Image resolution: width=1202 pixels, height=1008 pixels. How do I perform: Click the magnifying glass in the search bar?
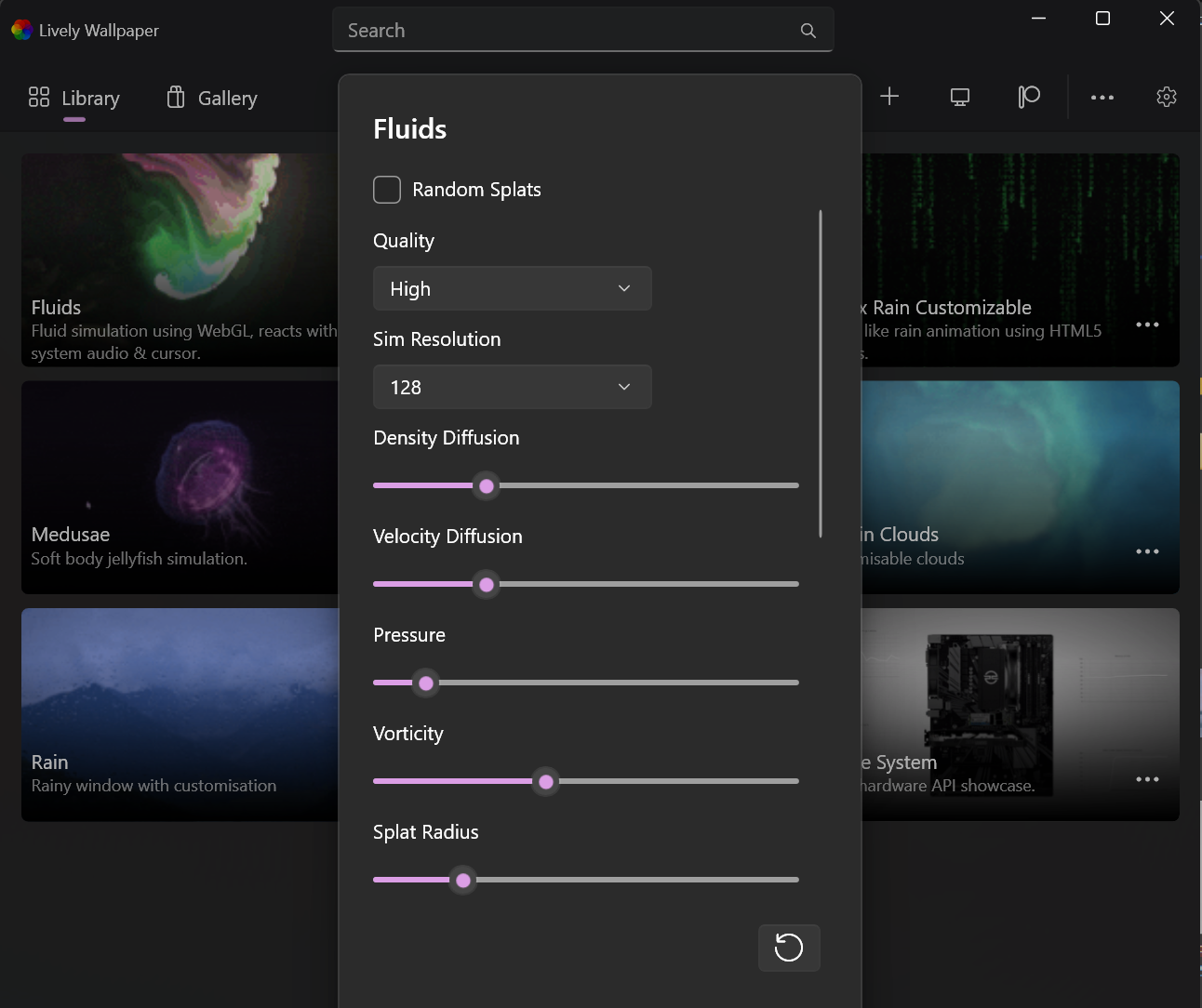[x=808, y=30]
